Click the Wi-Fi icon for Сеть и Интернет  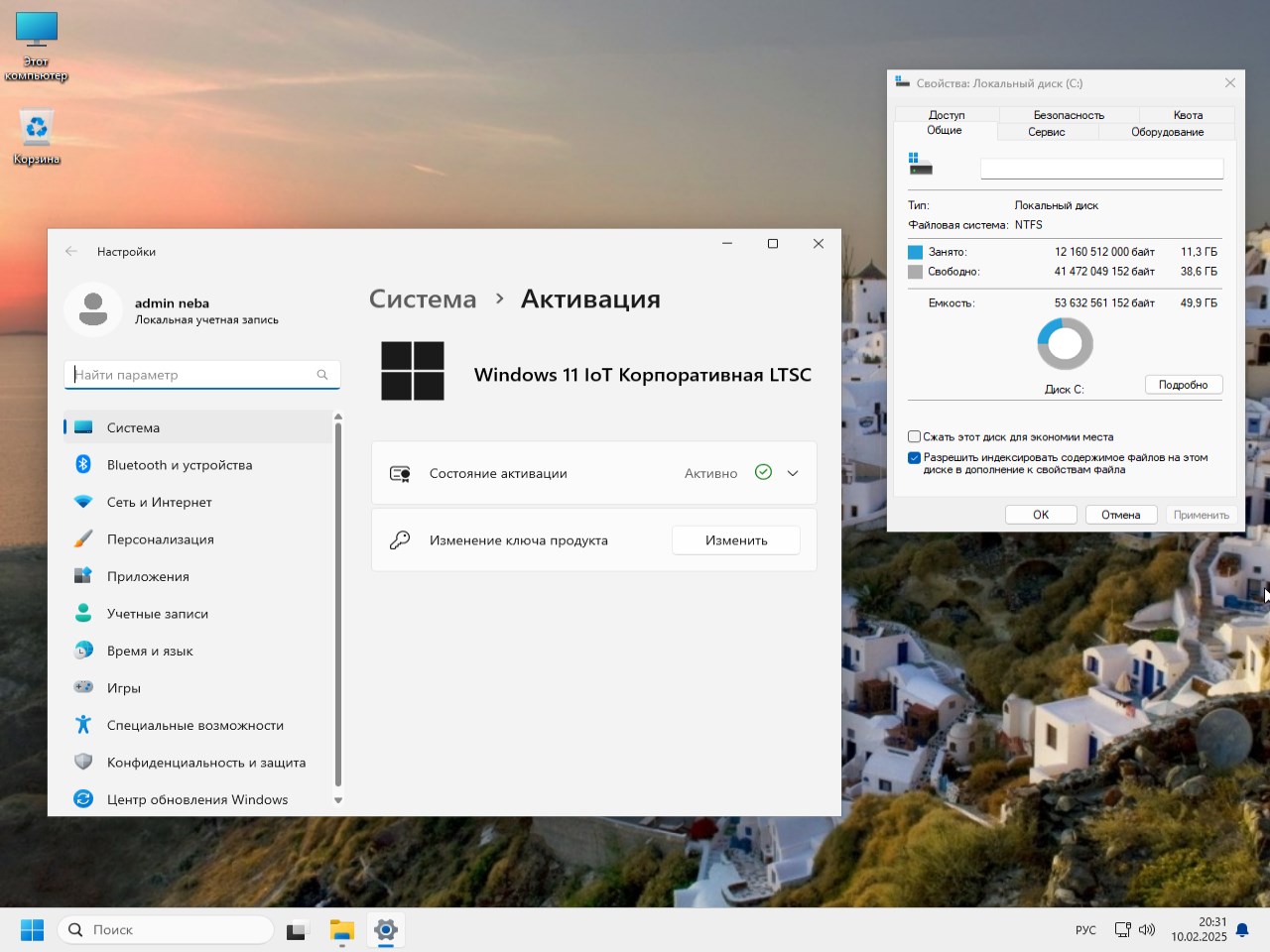coord(83,502)
